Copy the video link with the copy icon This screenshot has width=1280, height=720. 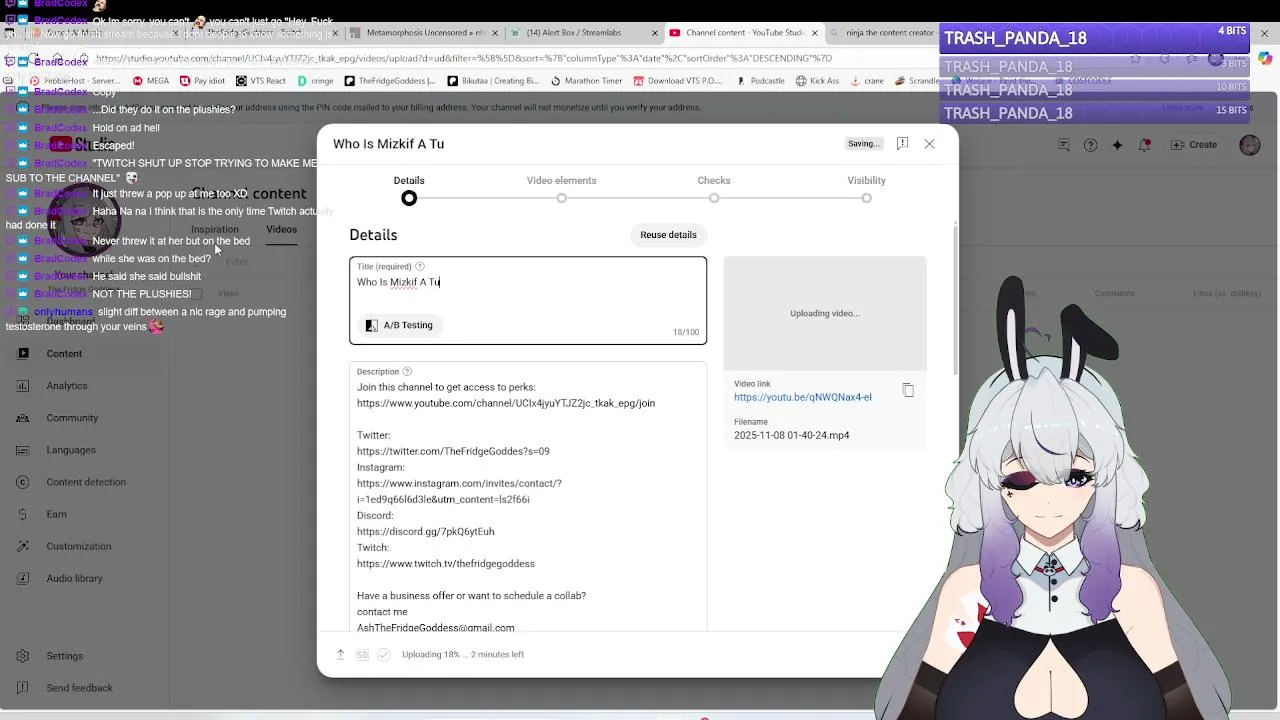coord(908,390)
